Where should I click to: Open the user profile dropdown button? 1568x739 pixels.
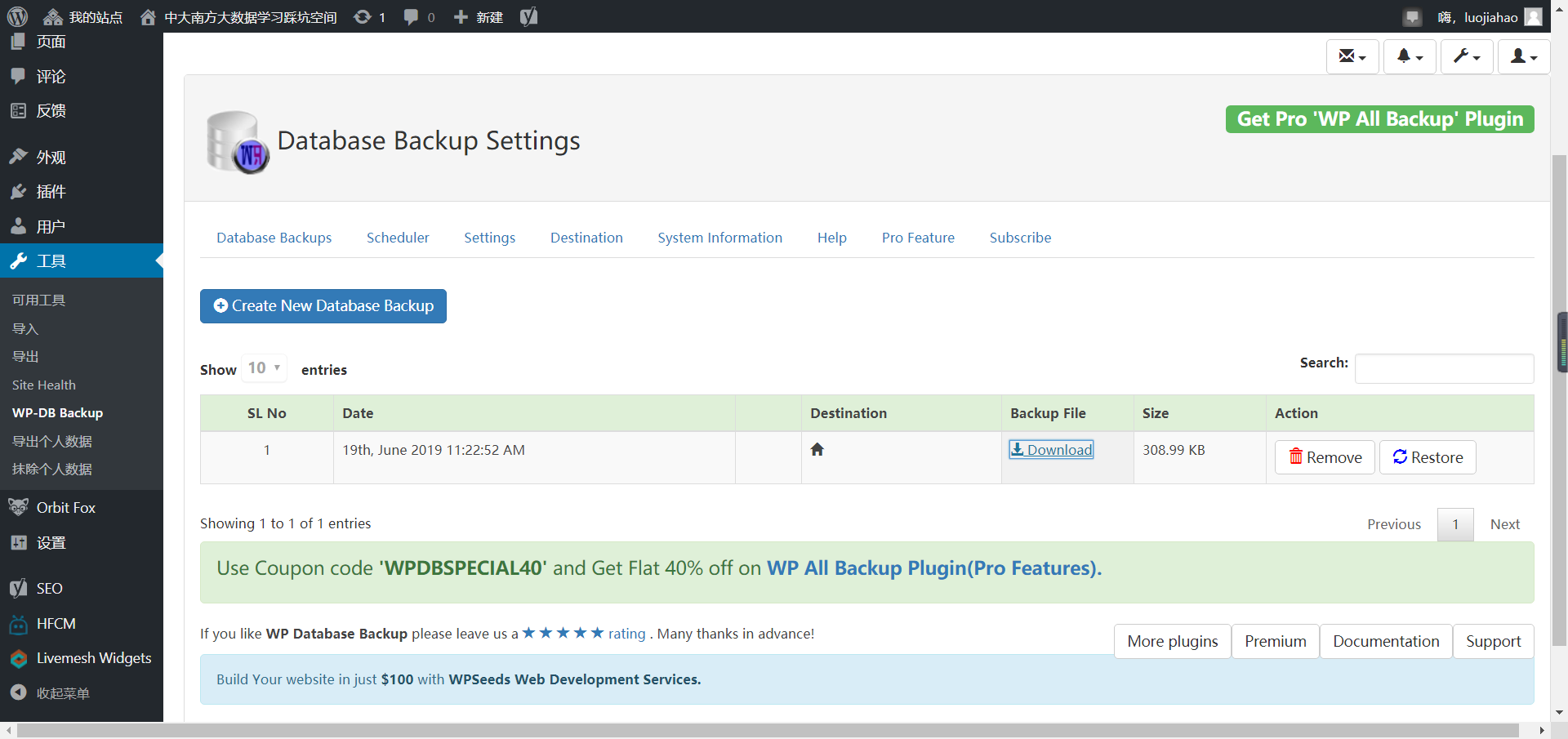point(1524,56)
